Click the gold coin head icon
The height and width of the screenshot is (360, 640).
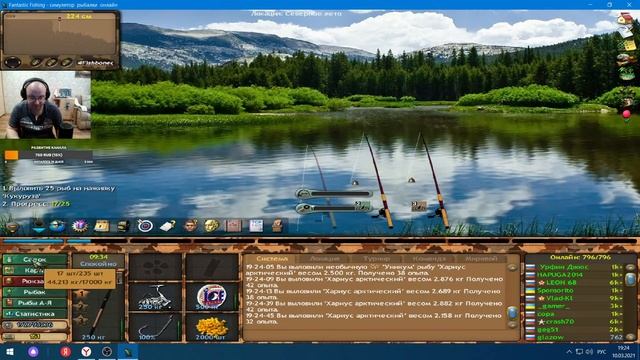[211, 225]
